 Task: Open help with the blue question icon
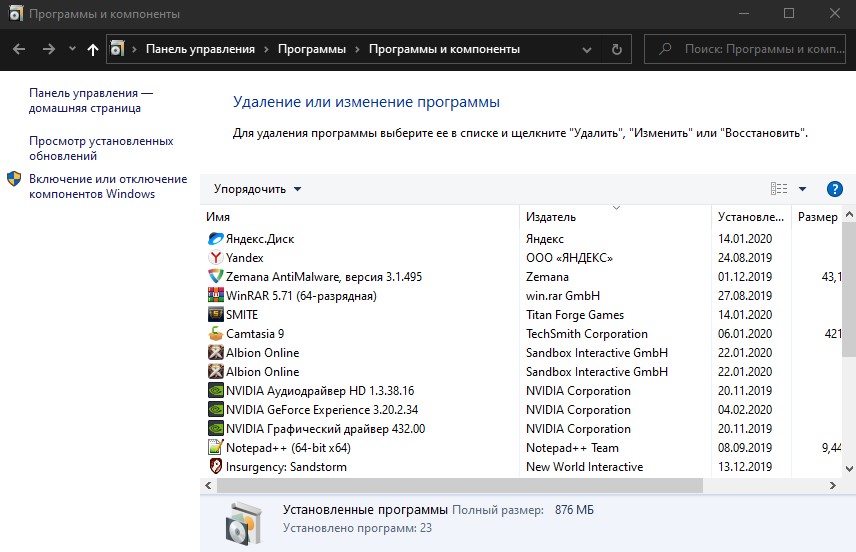(834, 189)
